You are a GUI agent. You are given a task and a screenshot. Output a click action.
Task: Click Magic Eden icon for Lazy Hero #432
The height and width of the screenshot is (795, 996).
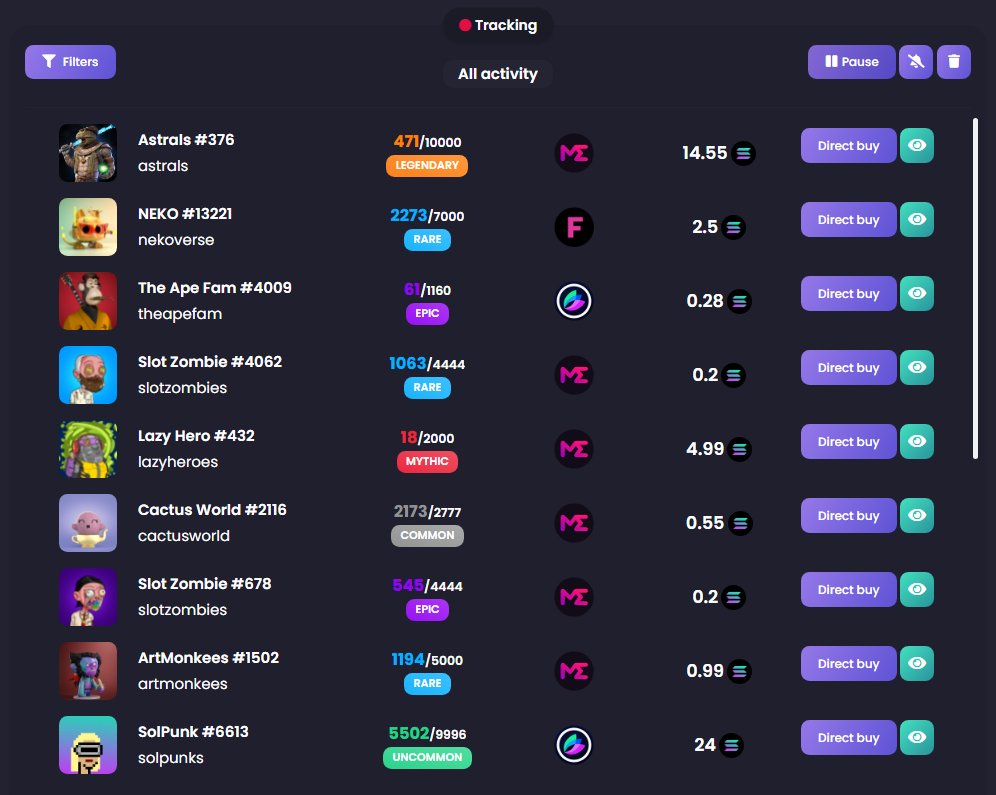(x=574, y=449)
